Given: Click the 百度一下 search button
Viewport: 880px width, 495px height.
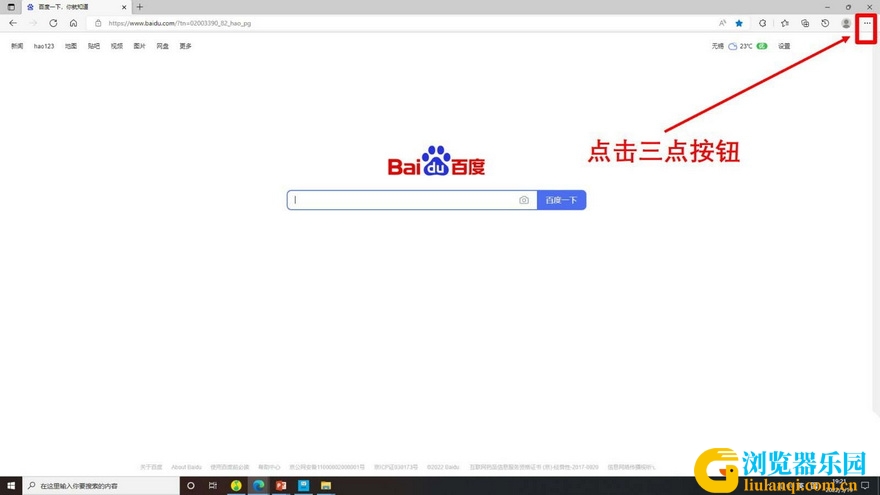Looking at the screenshot, I should click(x=561, y=200).
